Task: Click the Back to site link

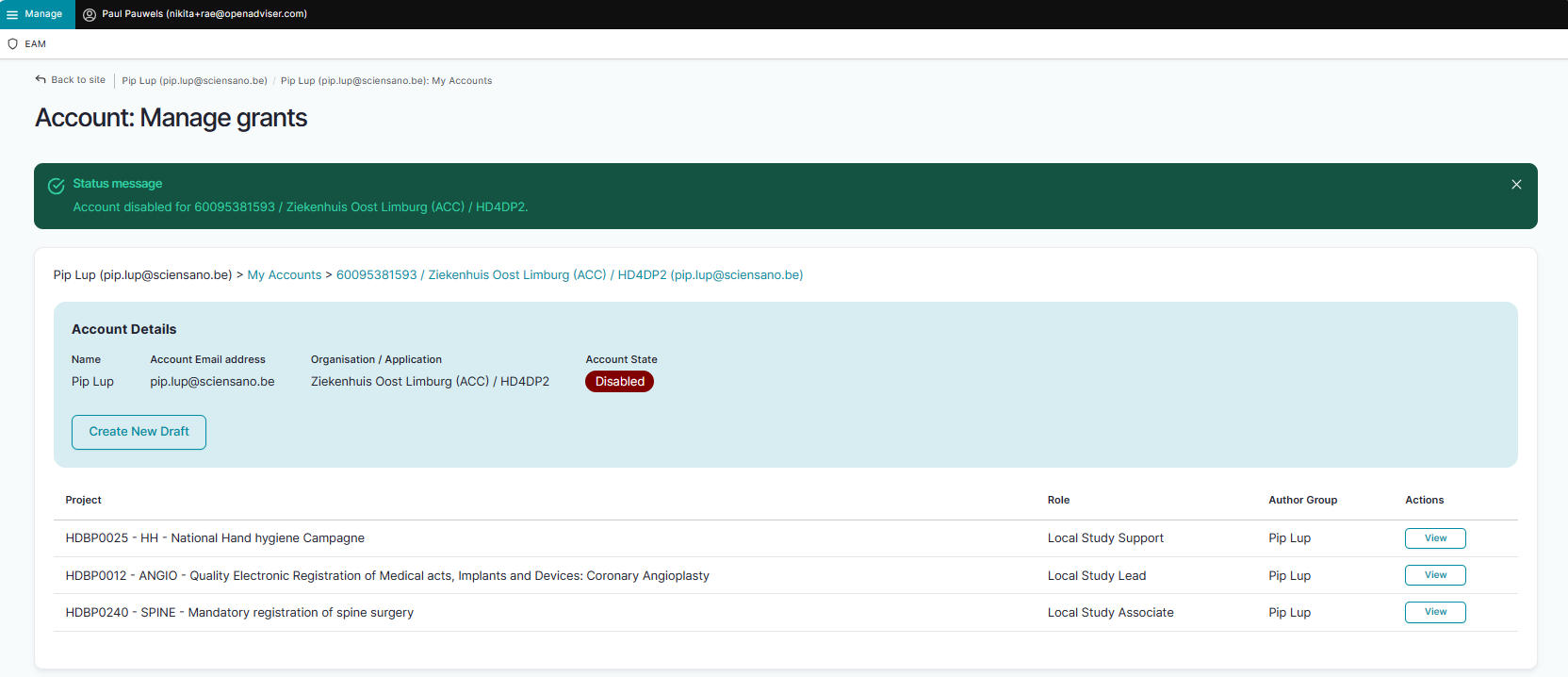Action: click(x=77, y=80)
